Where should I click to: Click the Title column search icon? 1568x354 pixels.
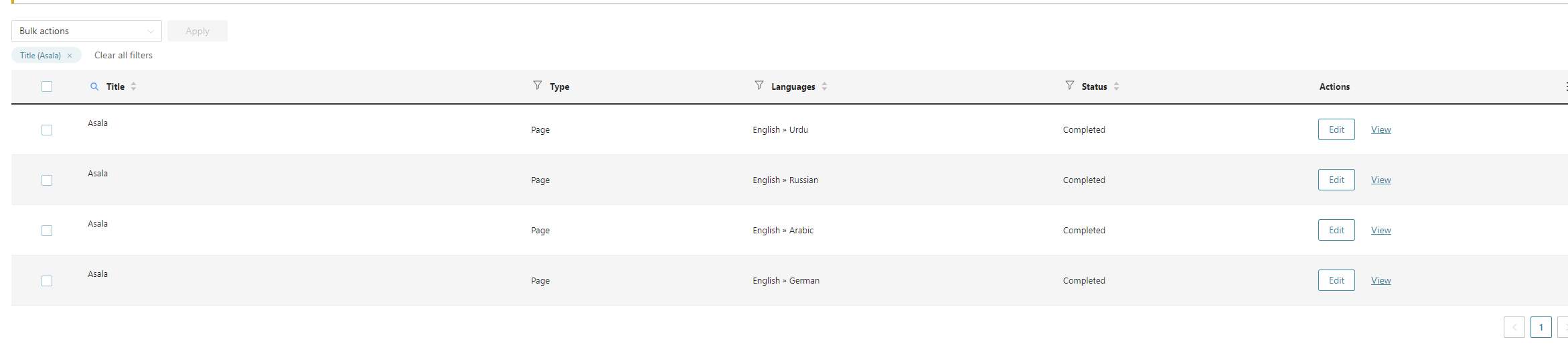[94, 86]
